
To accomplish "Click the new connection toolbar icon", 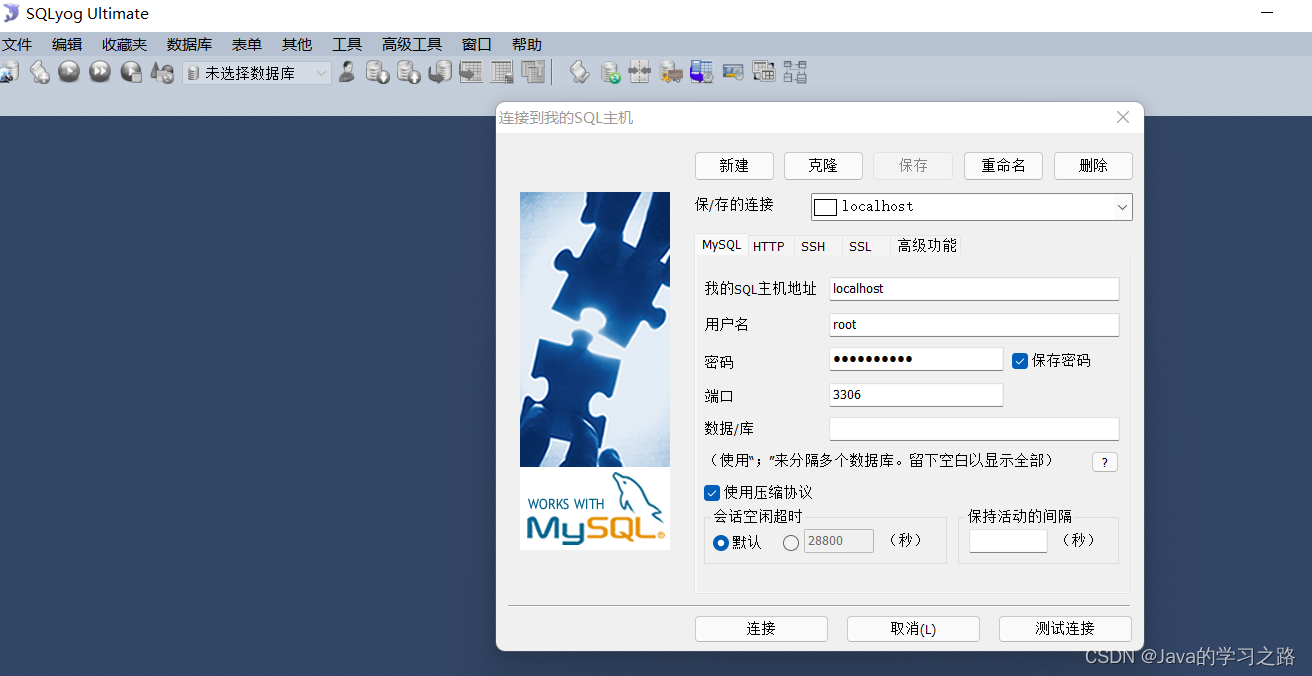I will [8, 72].
